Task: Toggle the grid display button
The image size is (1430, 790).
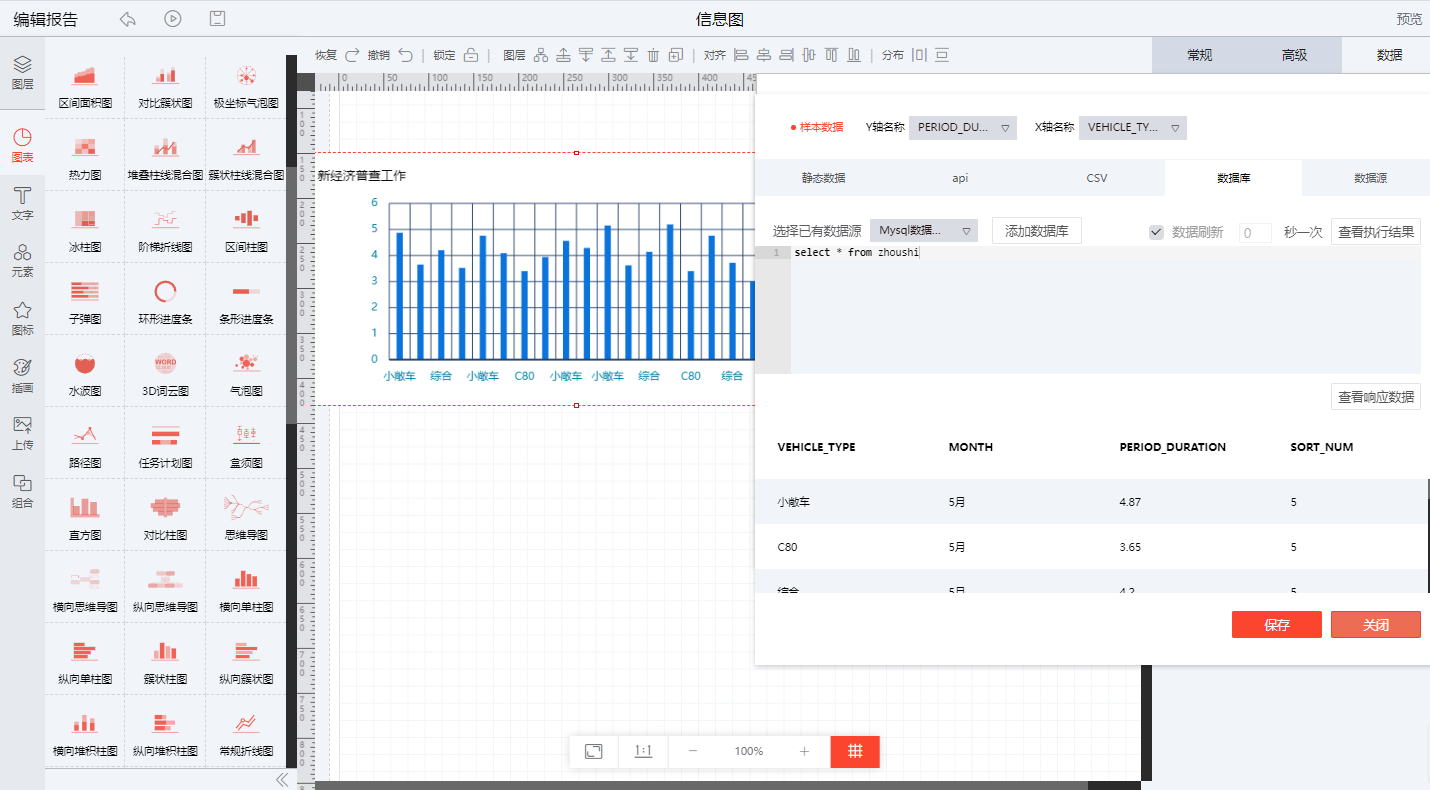Action: [855, 751]
